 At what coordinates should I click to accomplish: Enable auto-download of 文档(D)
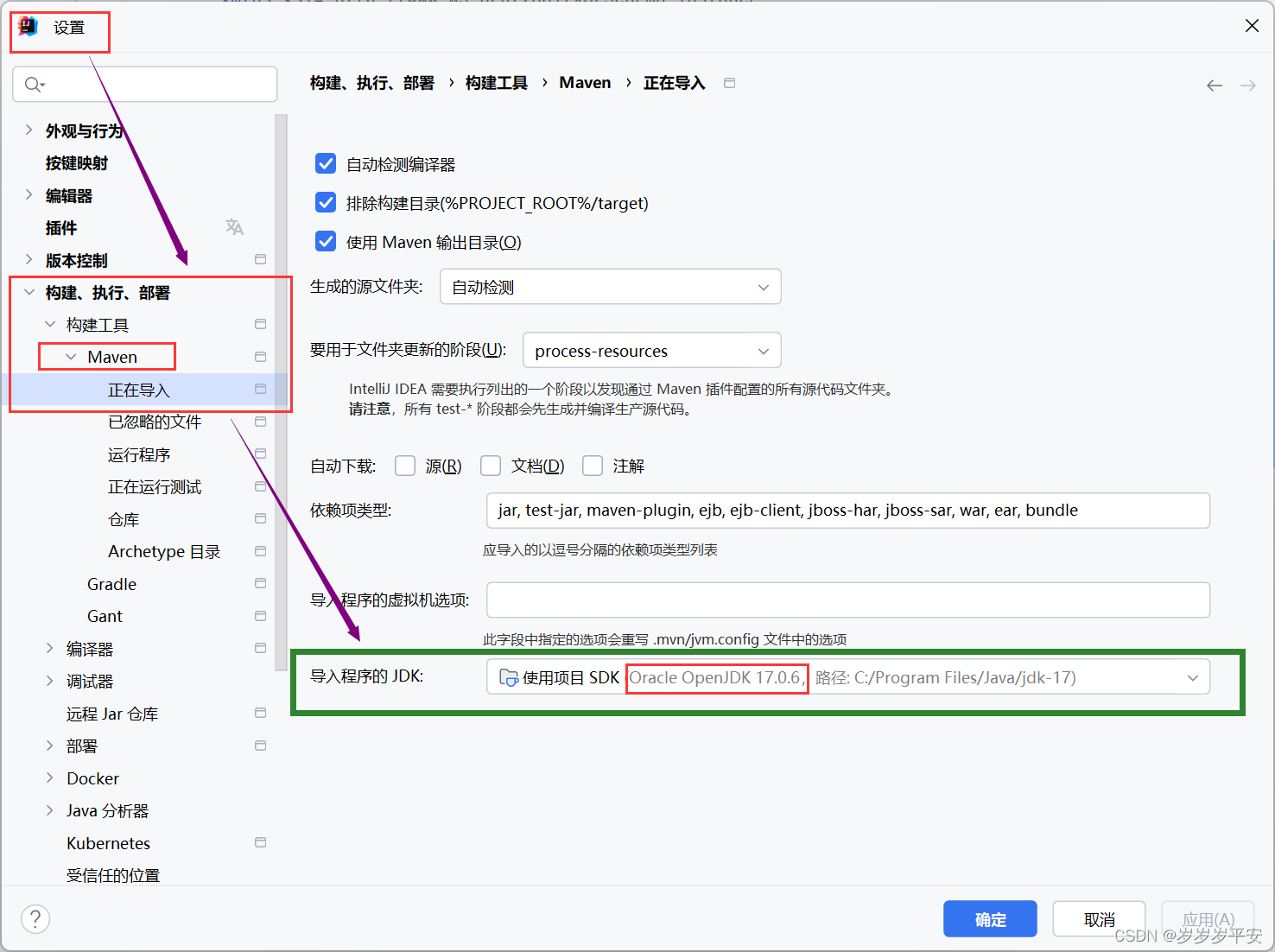491,466
